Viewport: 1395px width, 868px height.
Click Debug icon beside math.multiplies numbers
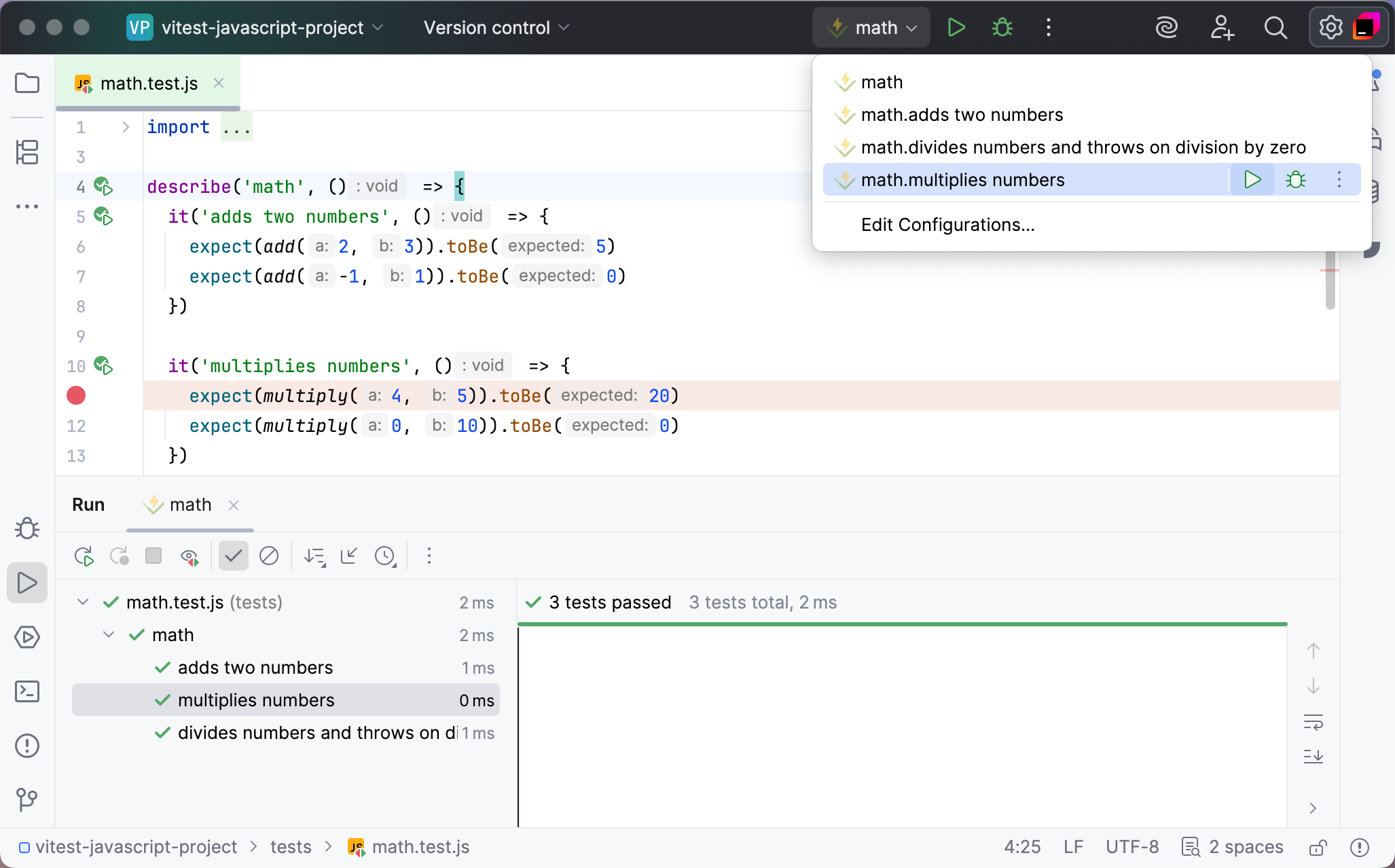coord(1295,180)
